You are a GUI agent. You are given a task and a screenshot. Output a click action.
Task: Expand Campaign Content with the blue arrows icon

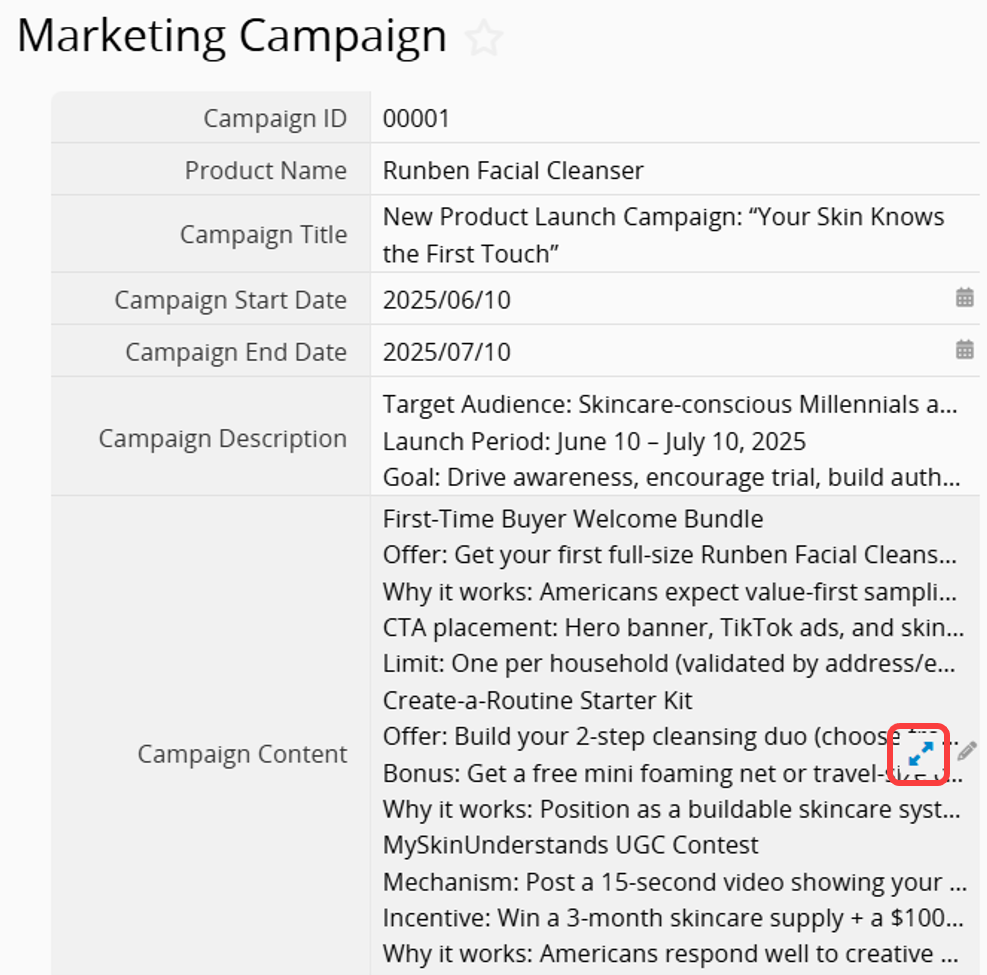pos(921,753)
